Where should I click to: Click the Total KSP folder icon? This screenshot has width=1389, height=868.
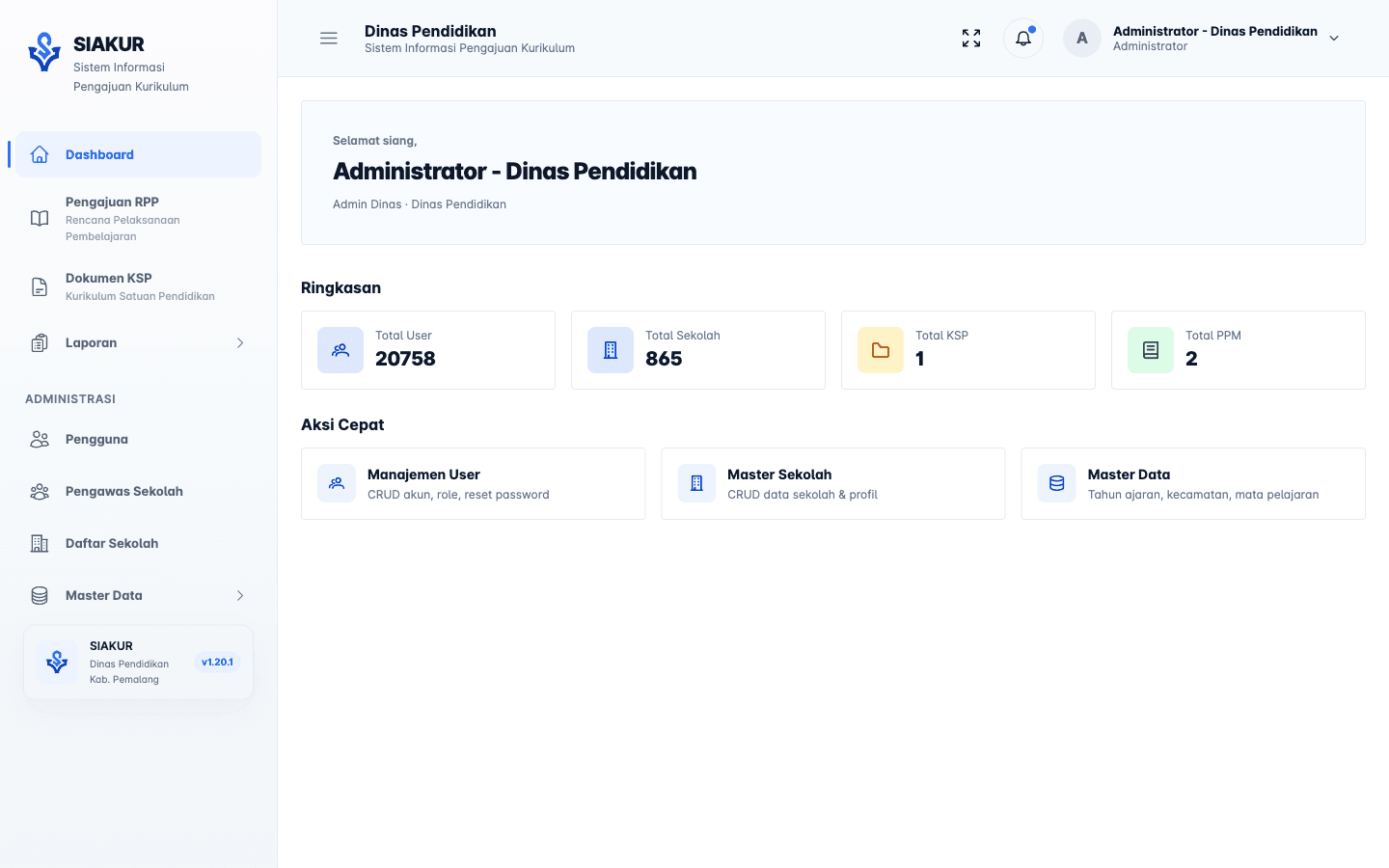point(881,350)
